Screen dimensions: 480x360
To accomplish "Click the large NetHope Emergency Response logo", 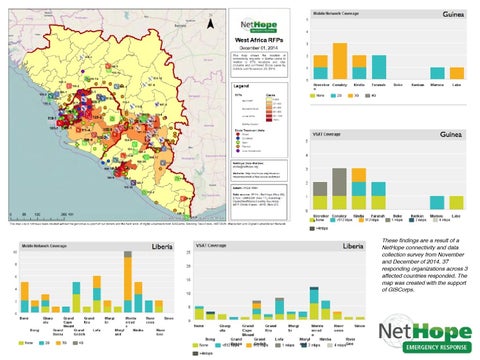I will 425,333.
